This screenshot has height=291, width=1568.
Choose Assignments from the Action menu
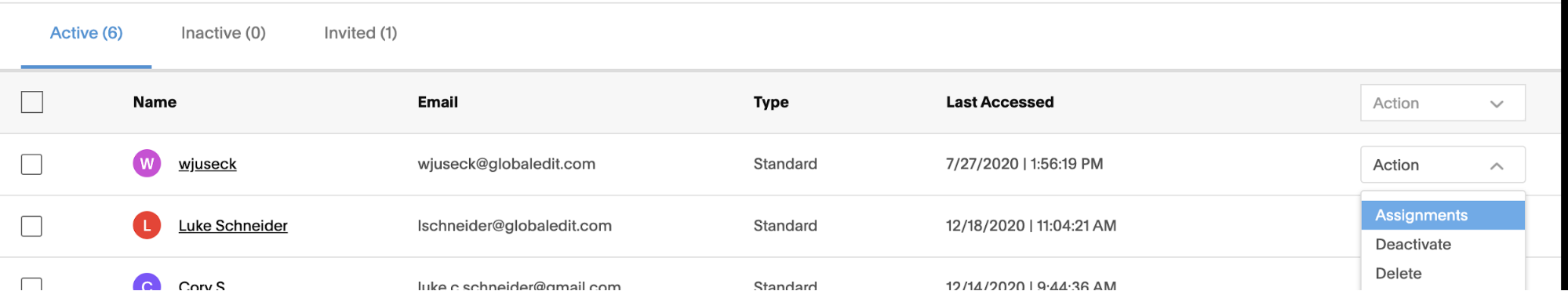click(1442, 215)
